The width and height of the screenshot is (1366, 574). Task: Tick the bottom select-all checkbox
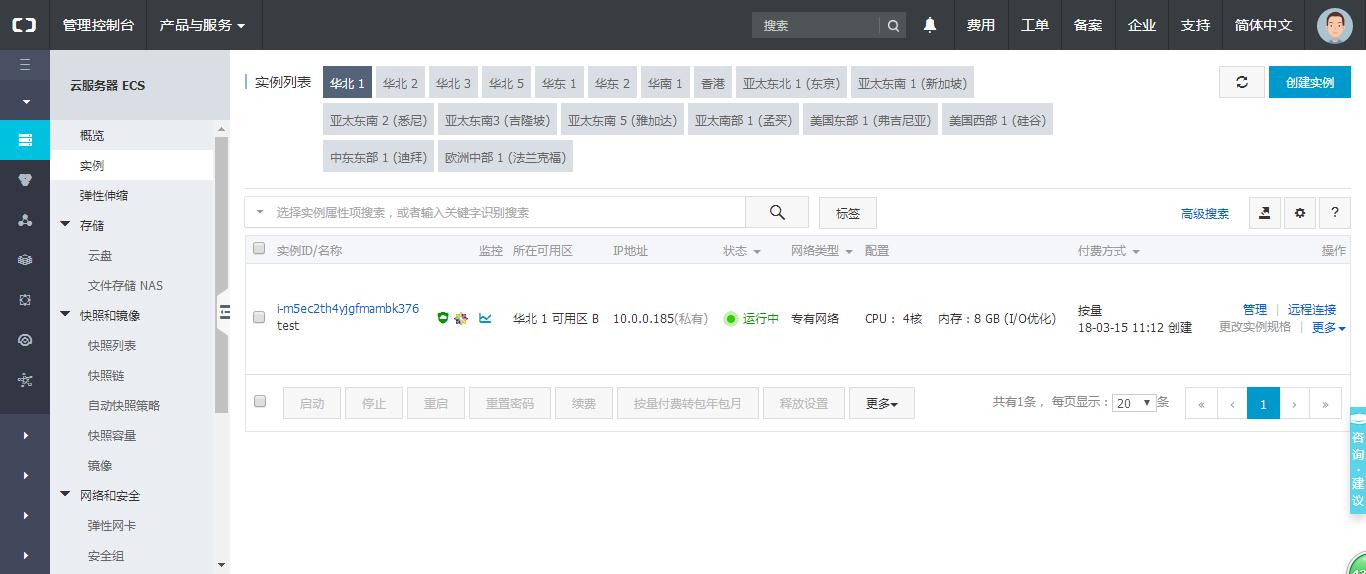260,401
